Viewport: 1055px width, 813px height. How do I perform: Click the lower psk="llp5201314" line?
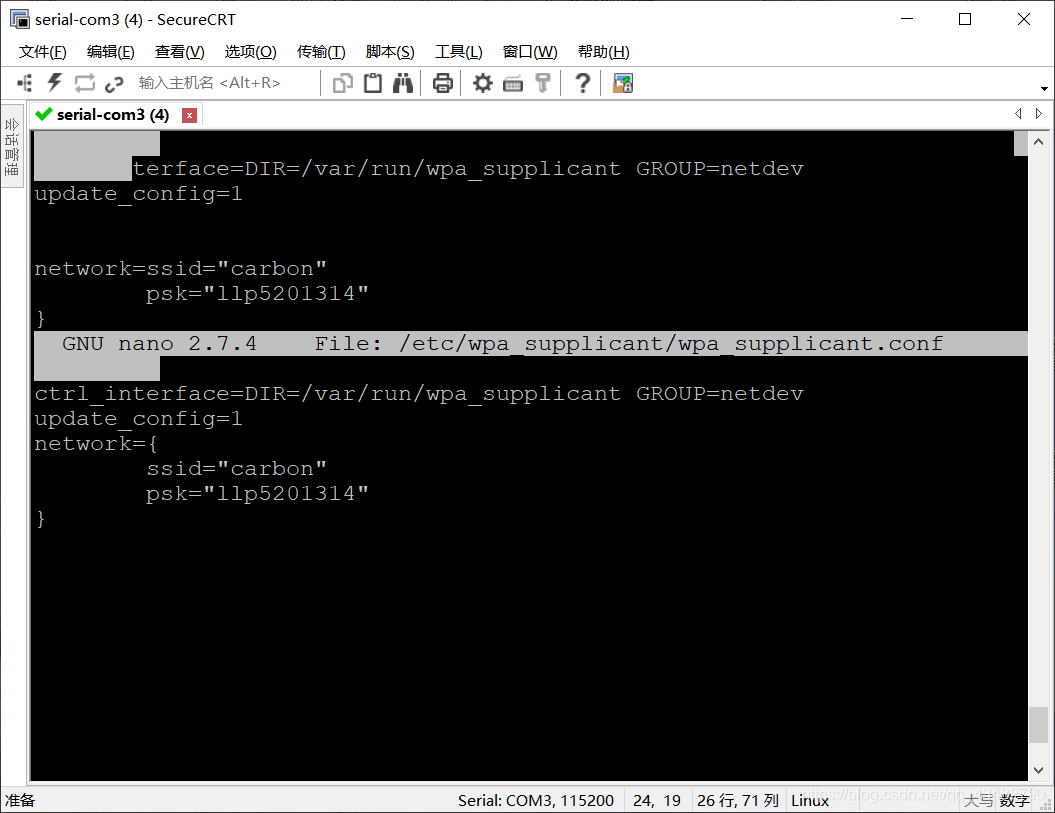(257, 494)
